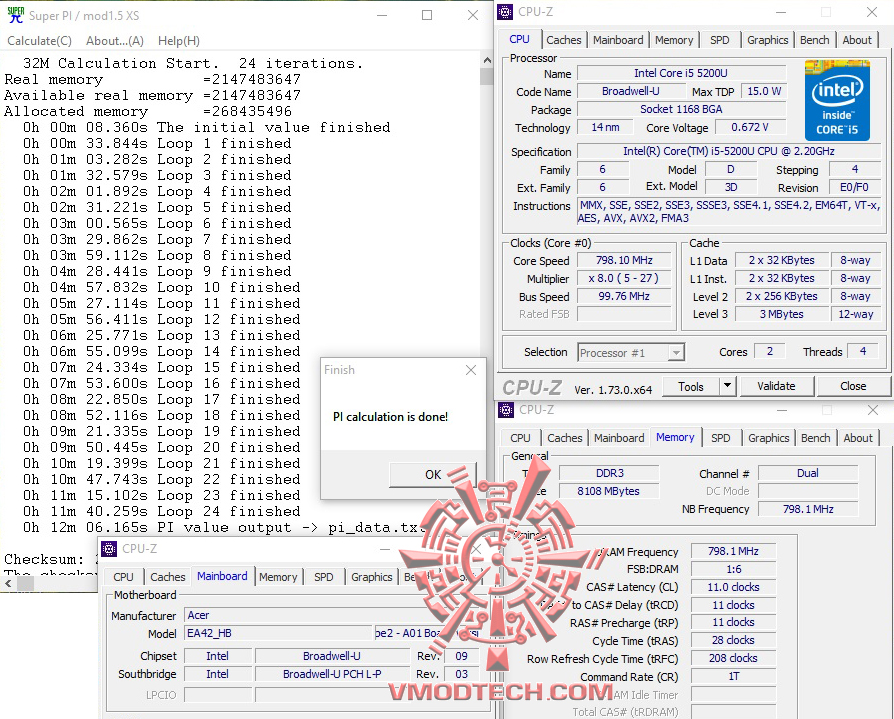Switch to Graphics tab in top CPU-Z window
This screenshot has width=894, height=719.
point(767,40)
